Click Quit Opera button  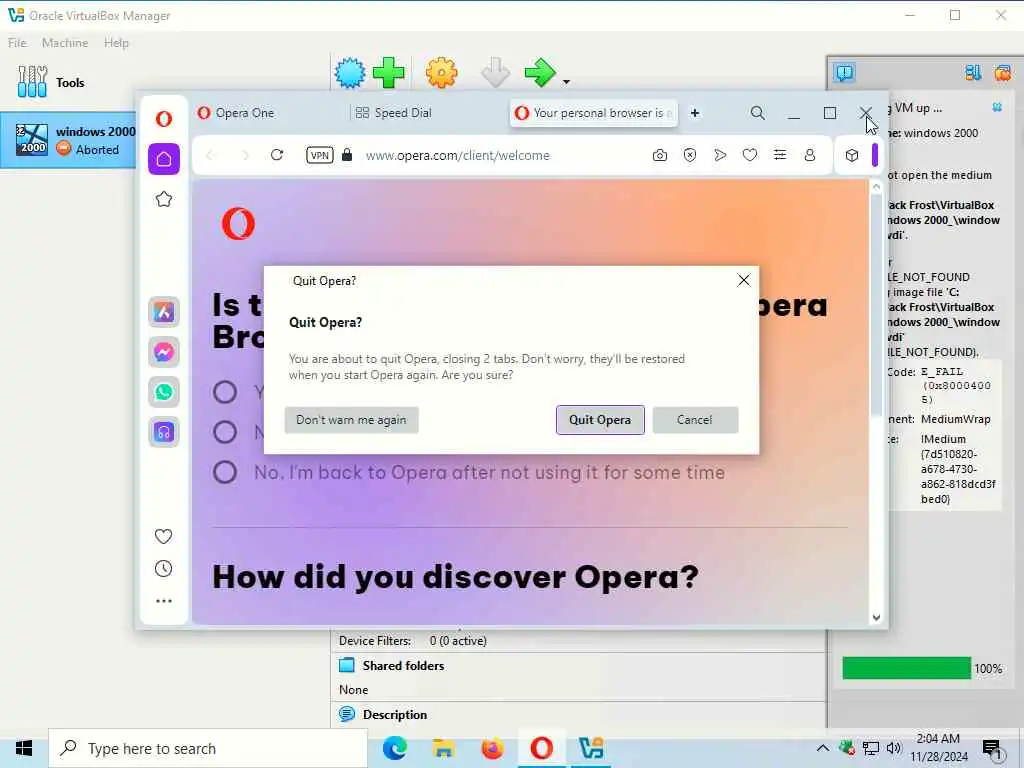(600, 420)
